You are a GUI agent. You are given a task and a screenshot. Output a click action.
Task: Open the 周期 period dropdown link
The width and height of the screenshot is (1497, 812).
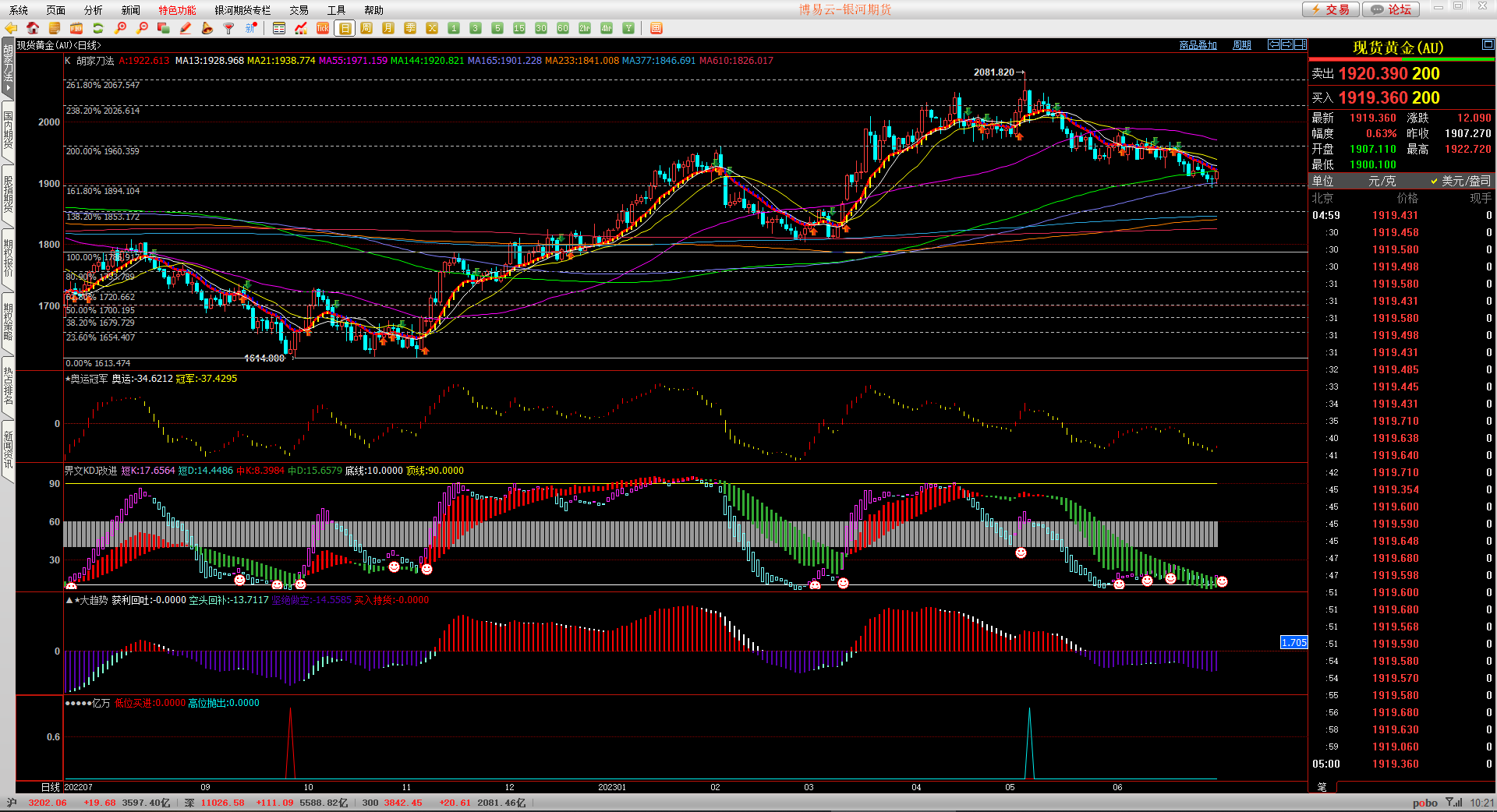(x=1241, y=45)
